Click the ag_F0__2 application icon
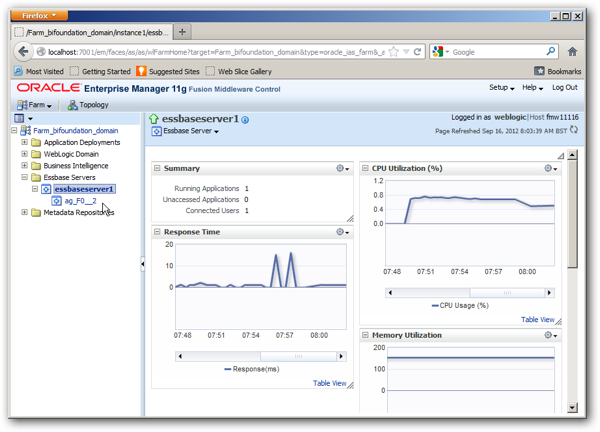600x432 pixels. click(x=57, y=201)
